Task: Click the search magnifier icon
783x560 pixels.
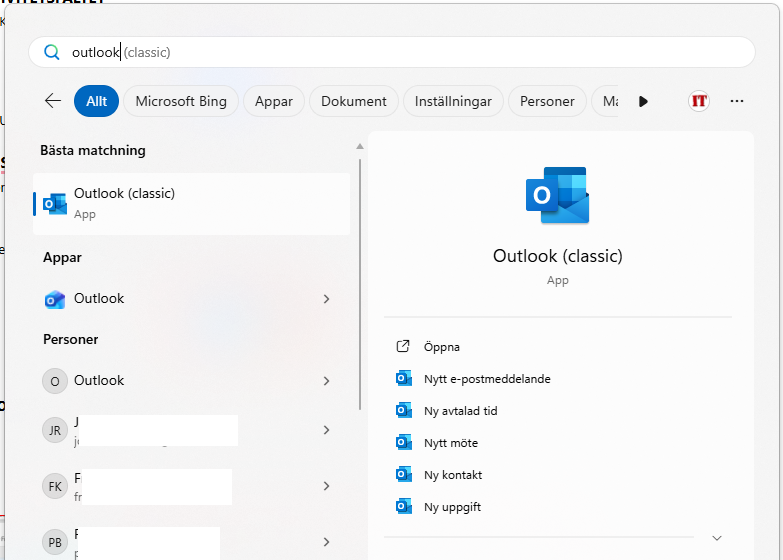Action: [x=51, y=52]
